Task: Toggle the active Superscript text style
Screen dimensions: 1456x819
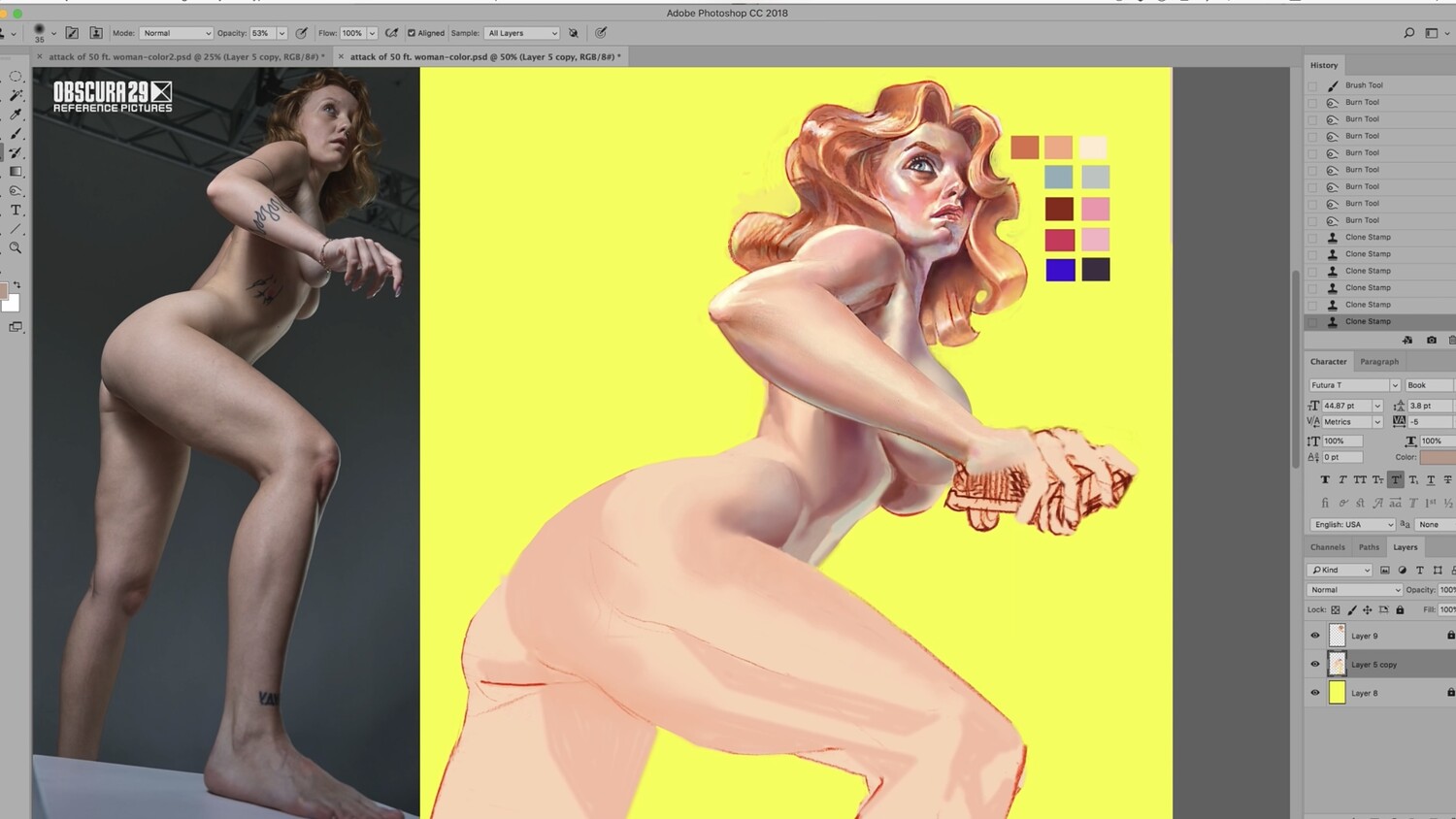Action: (x=1395, y=479)
